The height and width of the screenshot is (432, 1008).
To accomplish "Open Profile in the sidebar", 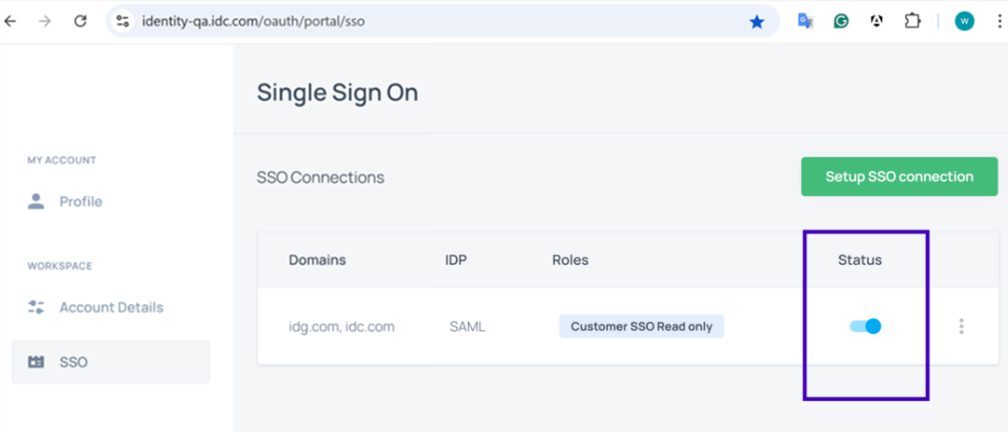I will click(80, 201).
